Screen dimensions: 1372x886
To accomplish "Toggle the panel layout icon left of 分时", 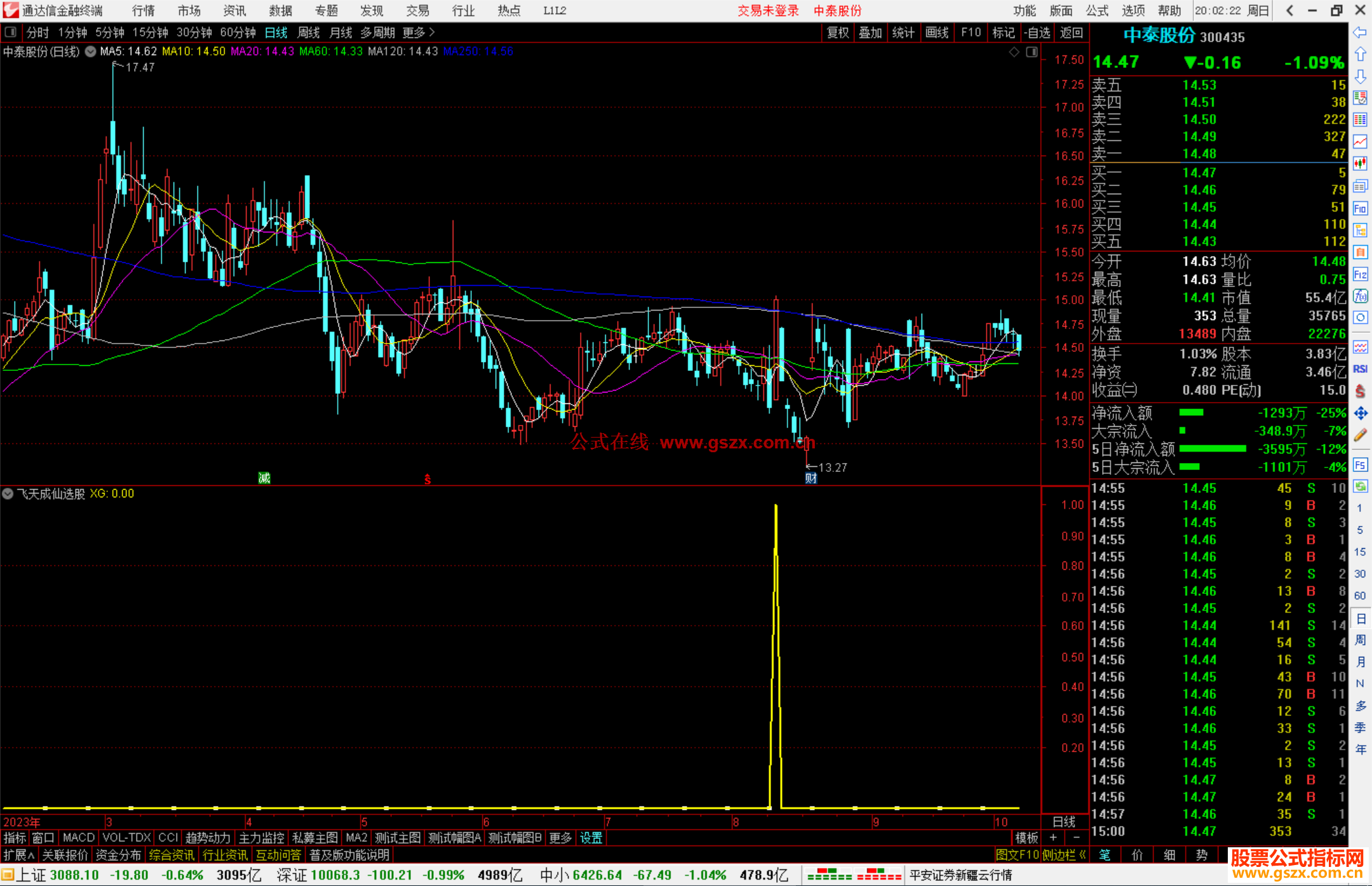I will click(x=11, y=32).
